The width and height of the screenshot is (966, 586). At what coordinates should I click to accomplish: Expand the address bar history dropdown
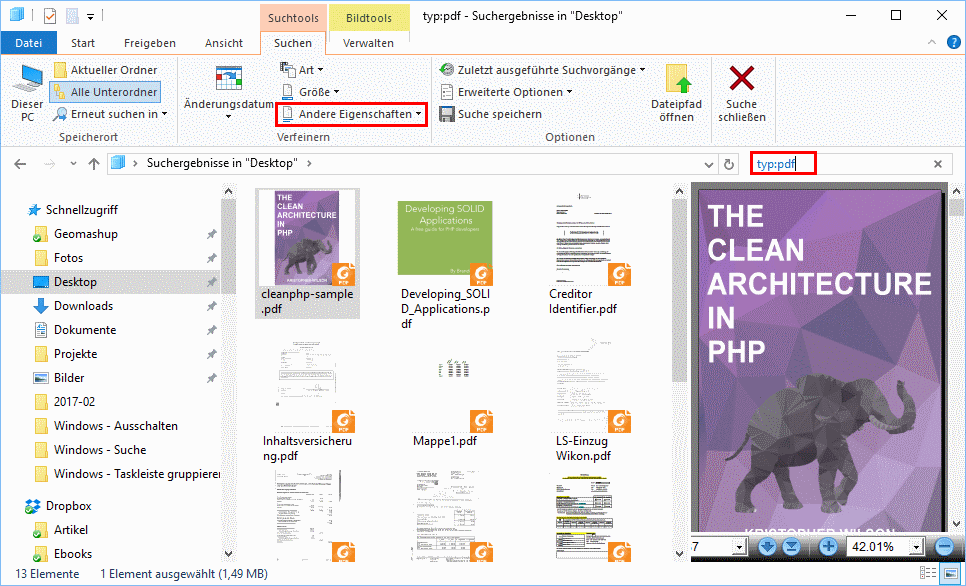click(x=708, y=165)
